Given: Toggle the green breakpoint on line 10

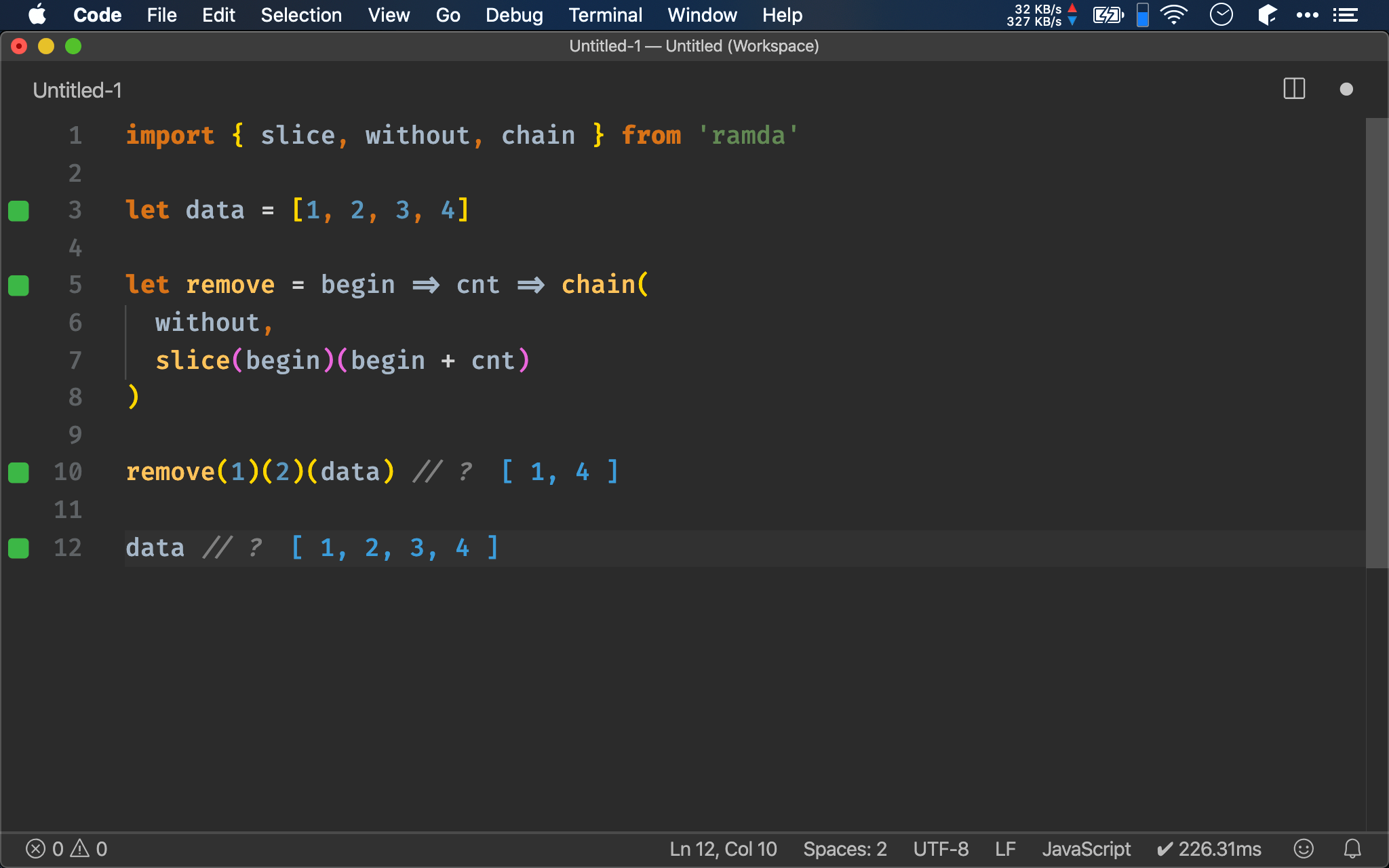Looking at the screenshot, I should click(x=18, y=472).
